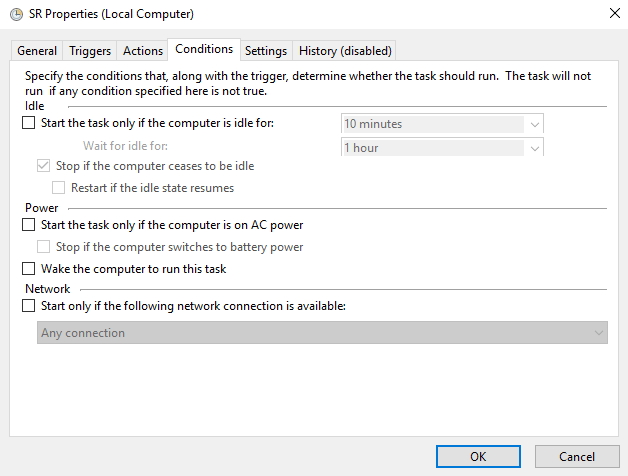Enable start only if computer is idle
The height and width of the screenshot is (476, 628).
pyautogui.click(x=28, y=124)
